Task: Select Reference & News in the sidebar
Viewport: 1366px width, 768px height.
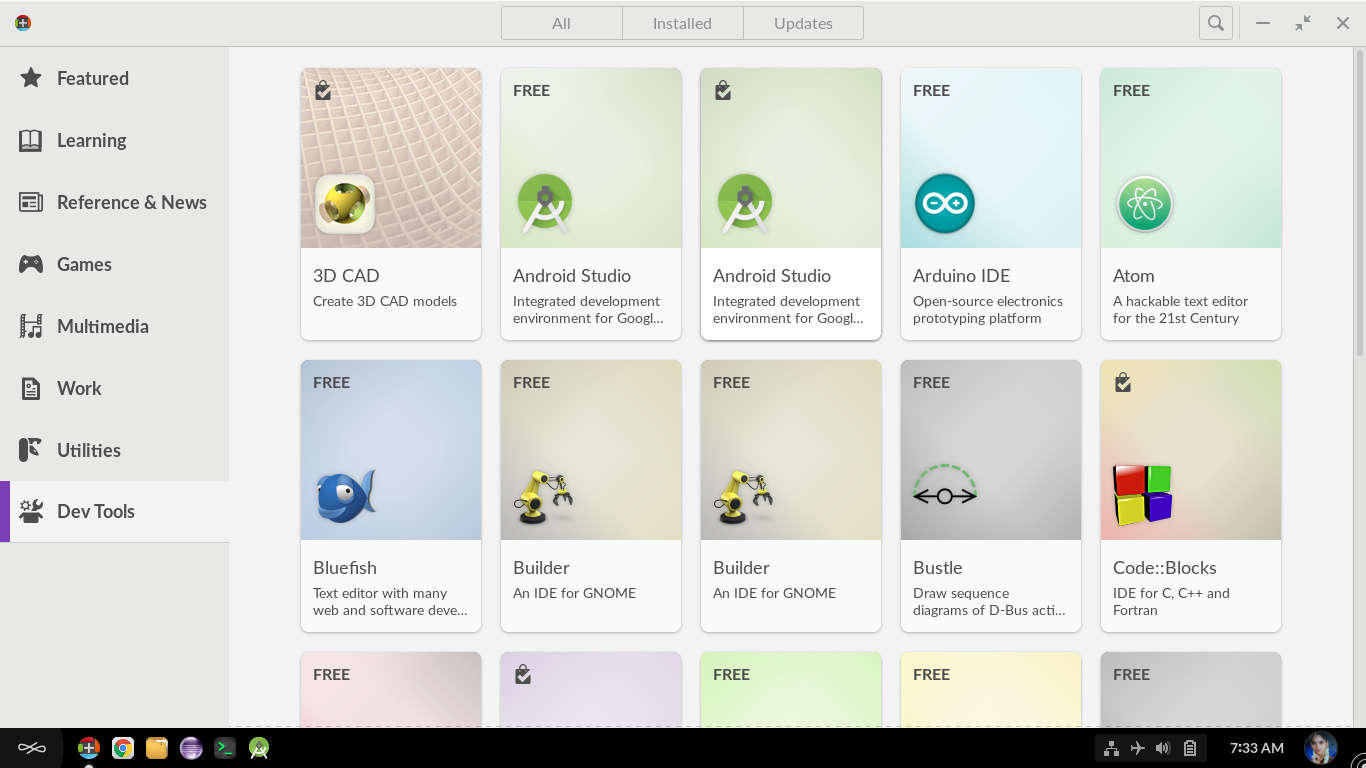Action: pyautogui.click(x=114, y=202)
